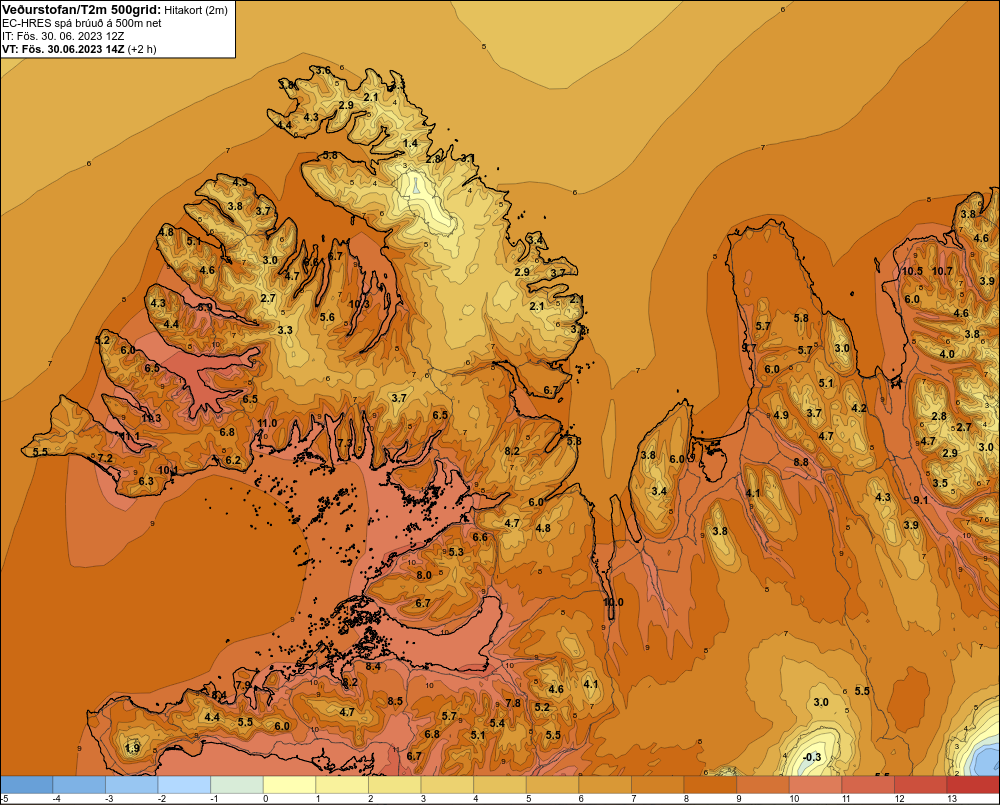Click the legend swatch between -3 and -2

132,785
